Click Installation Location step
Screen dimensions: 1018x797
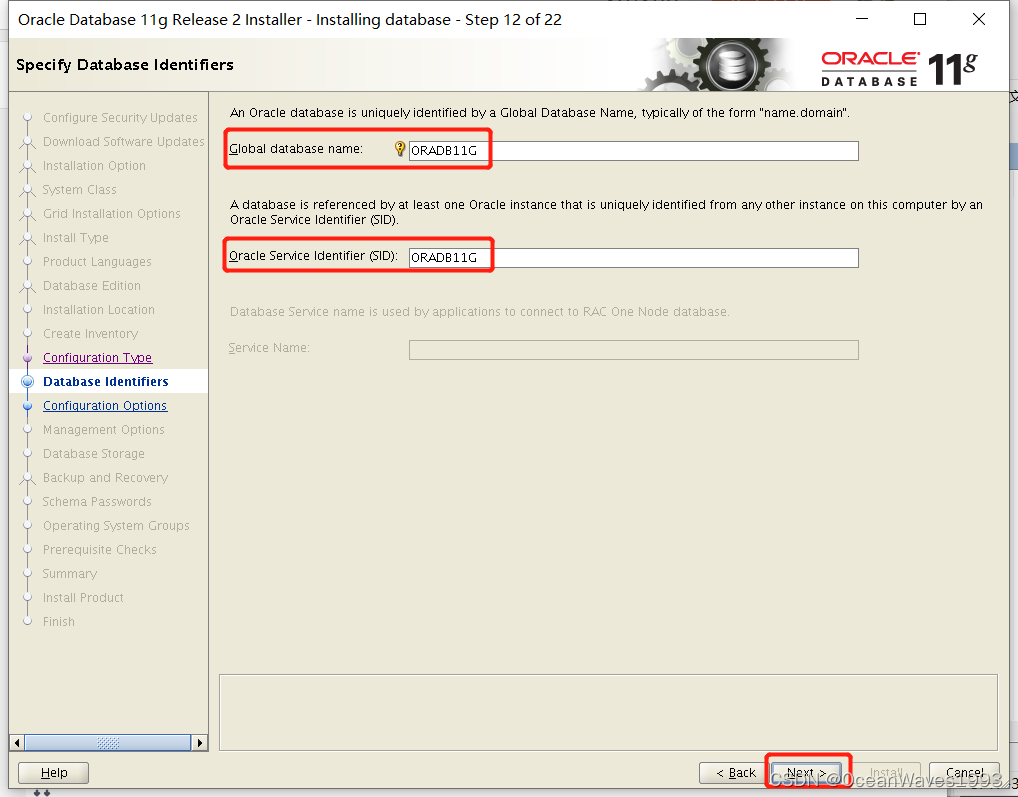point(99,310)
